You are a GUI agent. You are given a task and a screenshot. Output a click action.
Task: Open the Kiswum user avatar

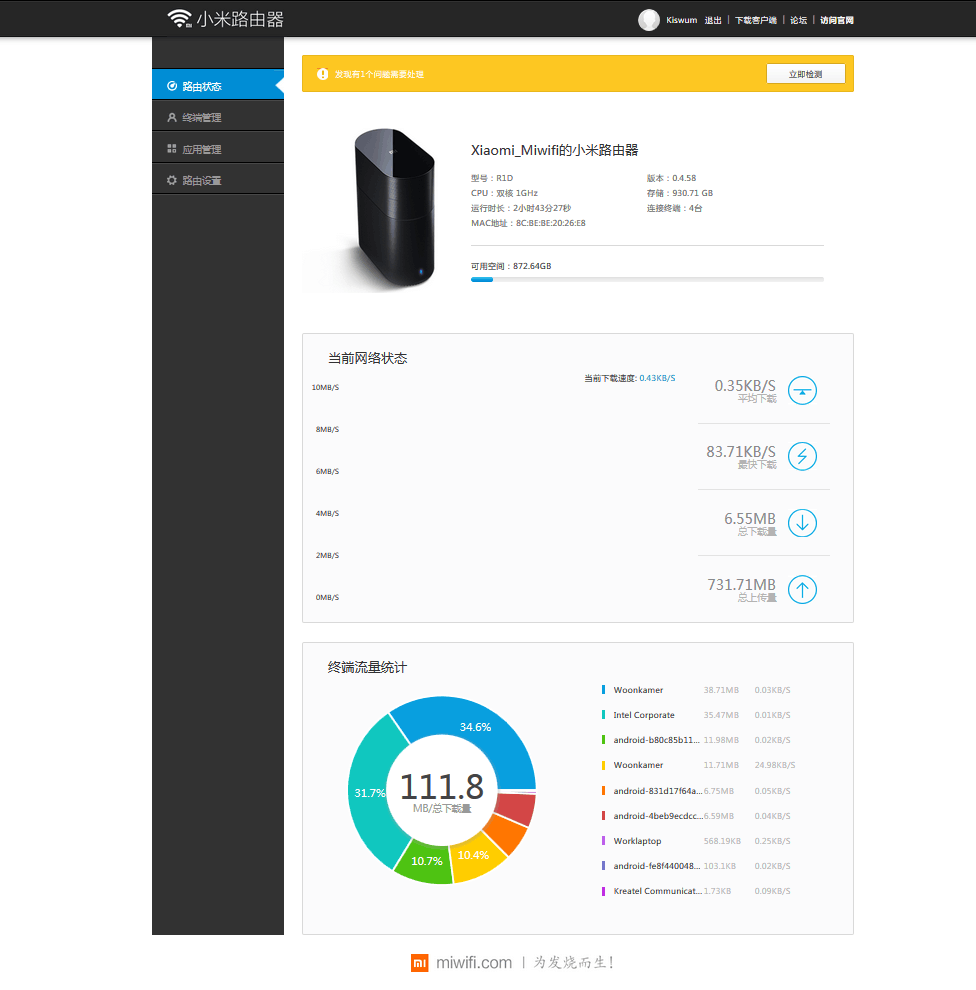pos(648,20)
